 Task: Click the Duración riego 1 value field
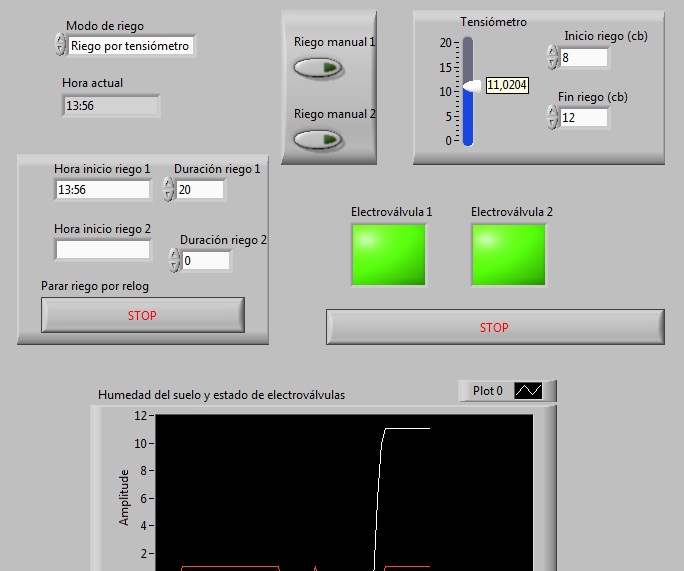(200, 190)
